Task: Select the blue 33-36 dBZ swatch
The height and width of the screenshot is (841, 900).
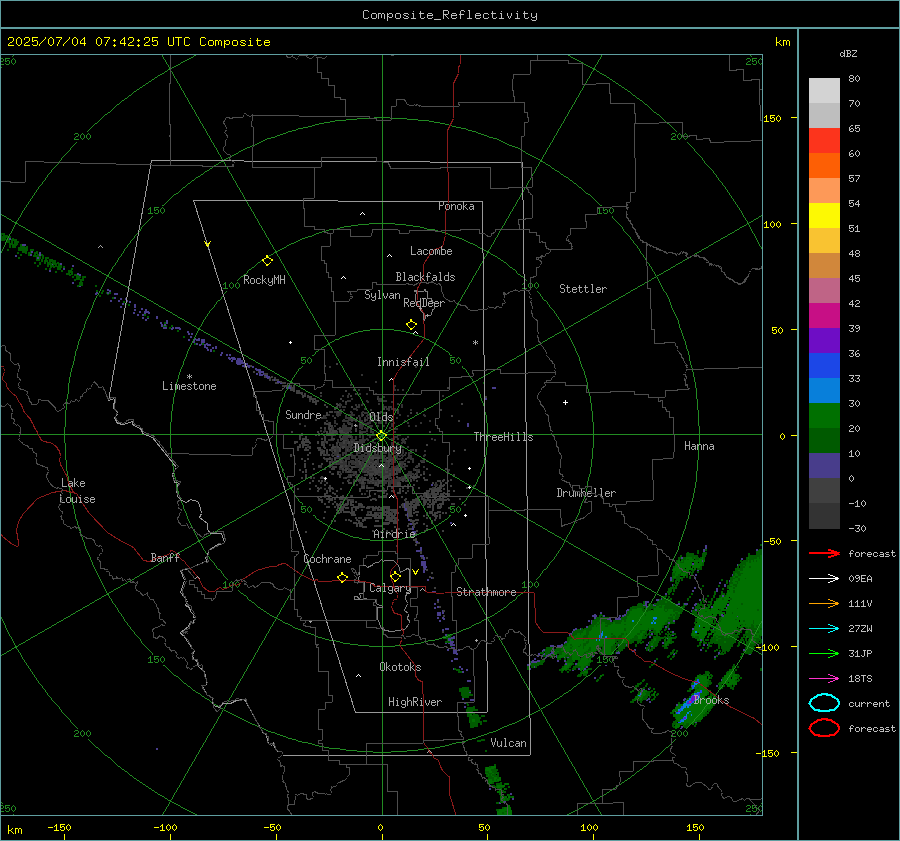Action: coord(824,366)
